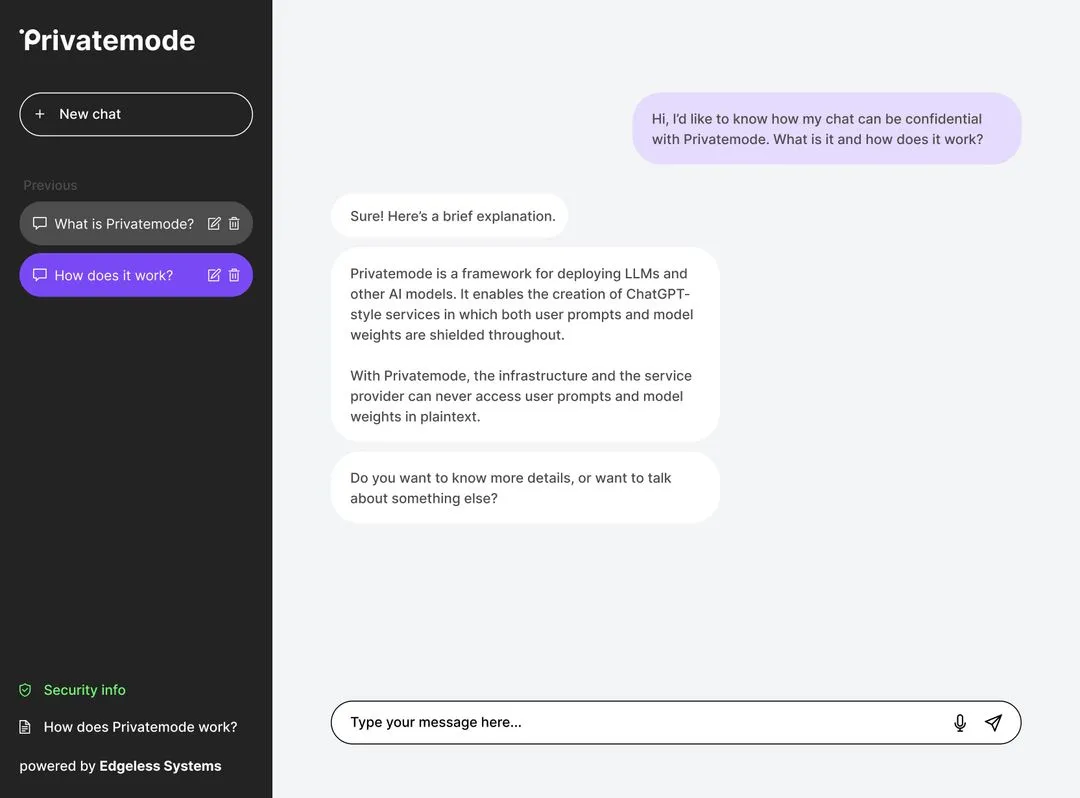Click the speech bubble icon on "How does it work?"
Image resolution: width=1080 pixels, height=798 pixels.
tap(39, 274)
